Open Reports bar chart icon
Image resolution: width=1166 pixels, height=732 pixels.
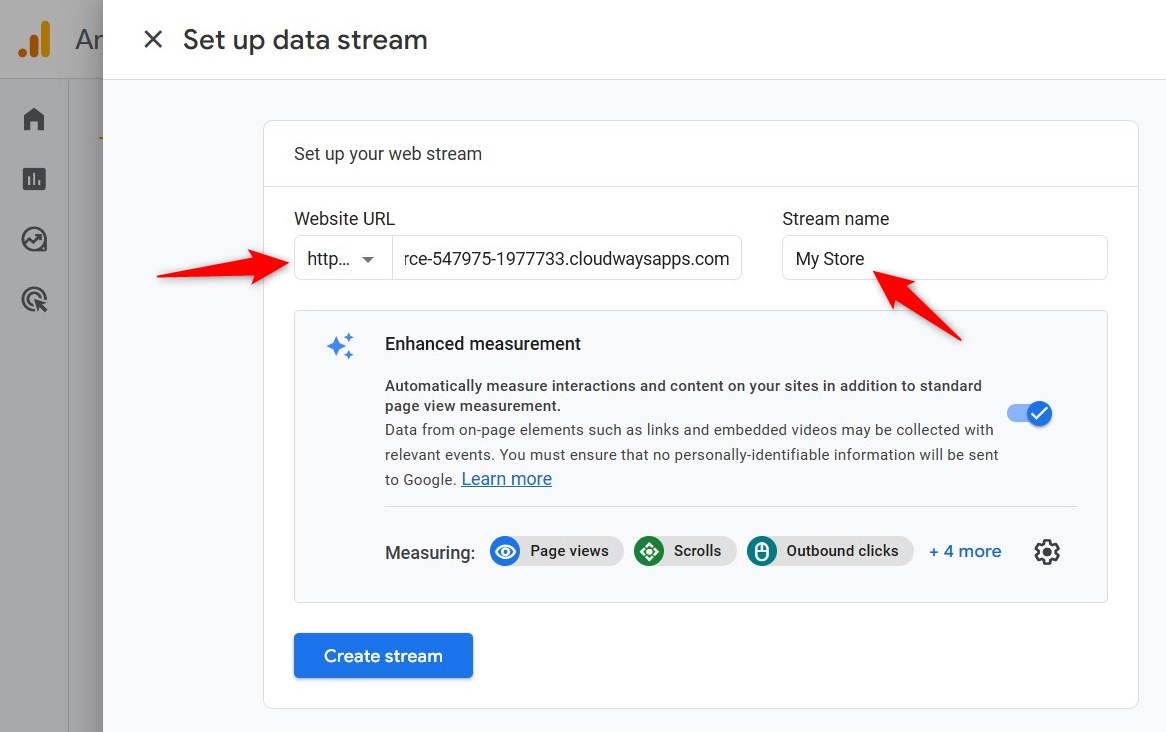(34, 179)
